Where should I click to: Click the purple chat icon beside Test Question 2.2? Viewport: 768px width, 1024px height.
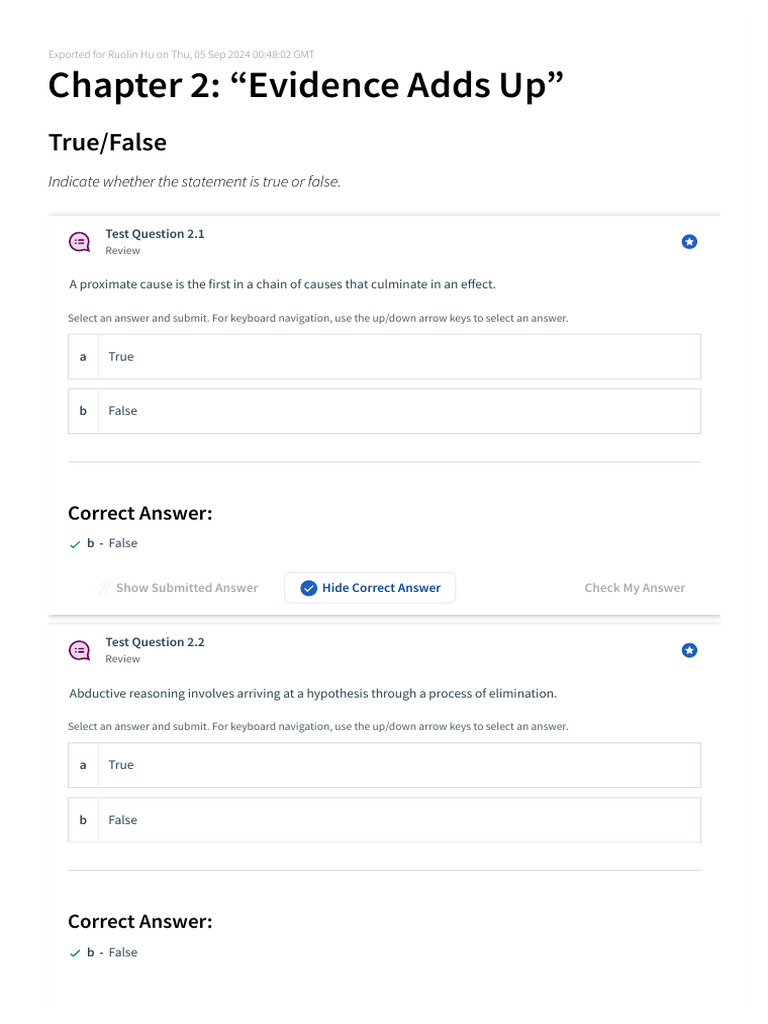coord(80,650)
